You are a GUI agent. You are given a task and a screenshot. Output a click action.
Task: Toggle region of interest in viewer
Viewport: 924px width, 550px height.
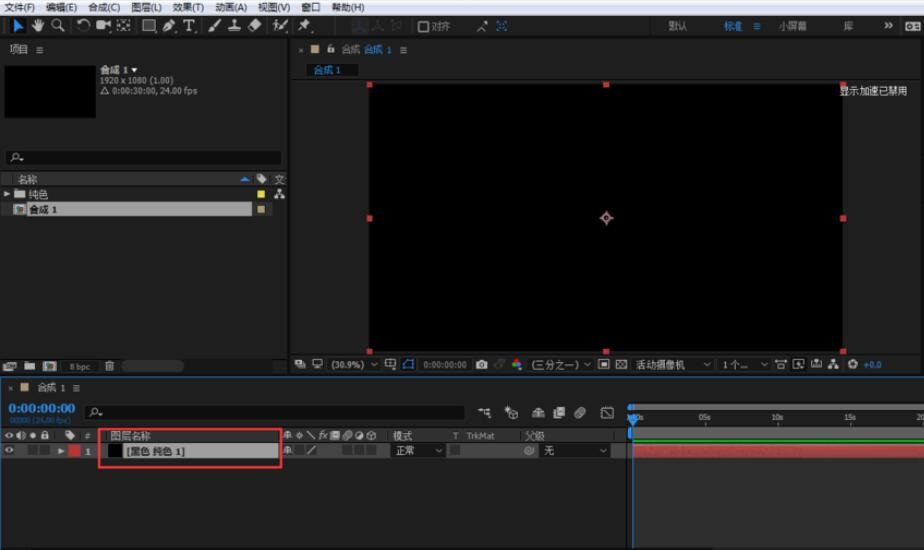[603, 364]
